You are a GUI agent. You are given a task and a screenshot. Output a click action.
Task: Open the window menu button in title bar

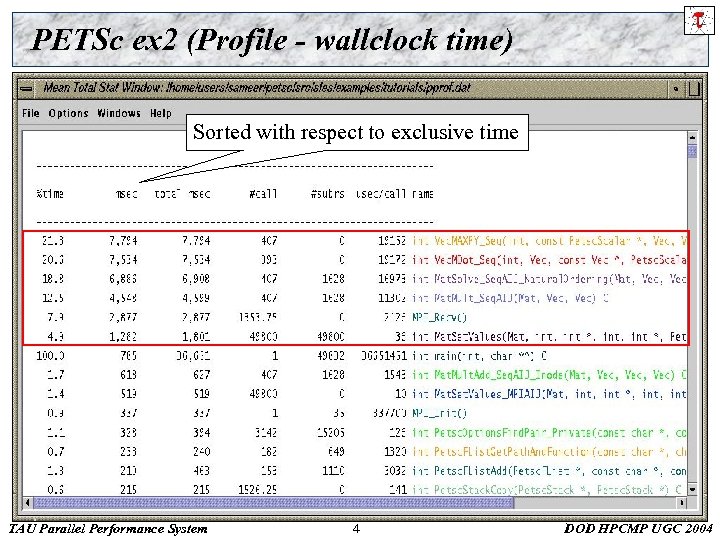point(26,89)
